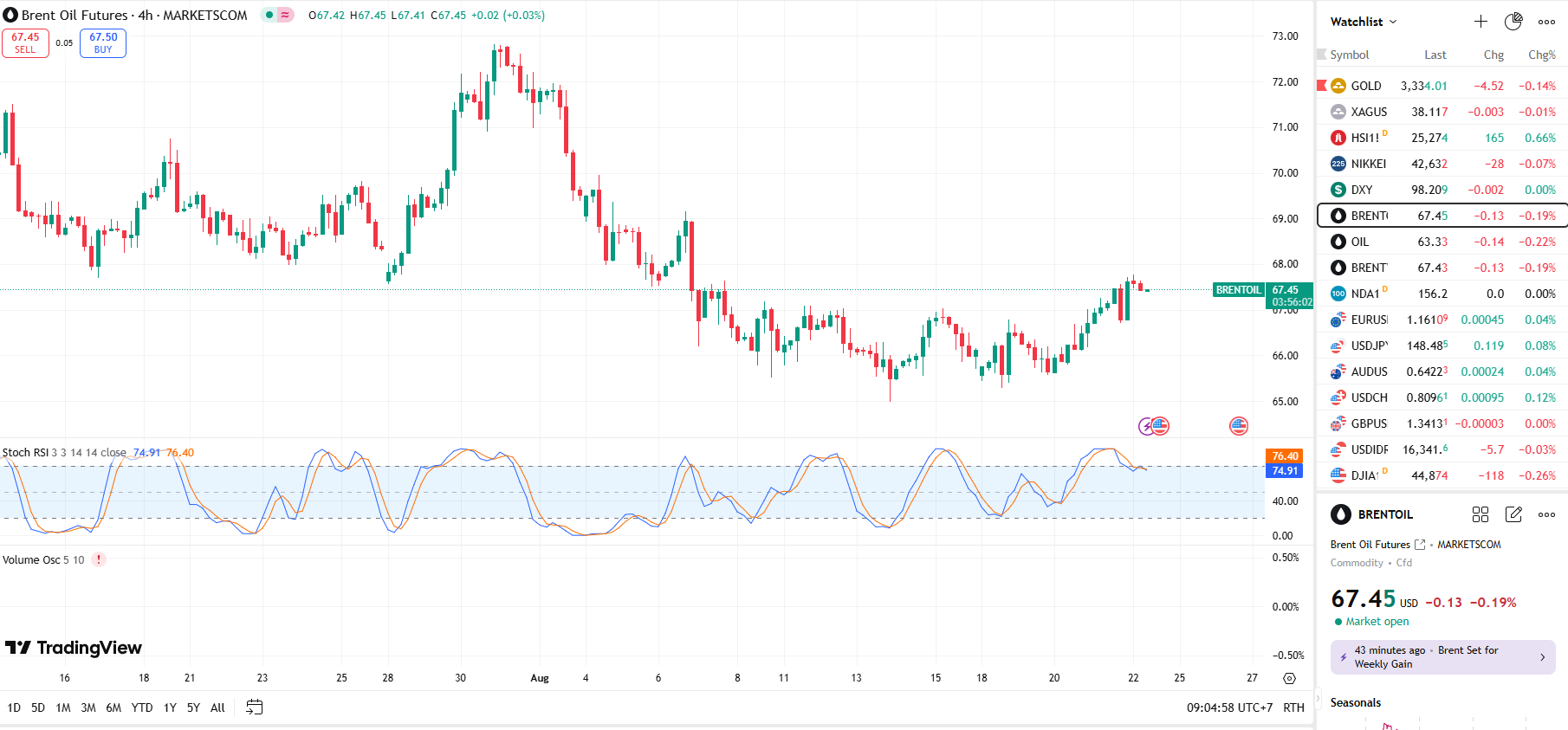This screenshot has width=1568, height=730.
Task: Click the Volume Osc warning exclamation icon
Action: 99,559
